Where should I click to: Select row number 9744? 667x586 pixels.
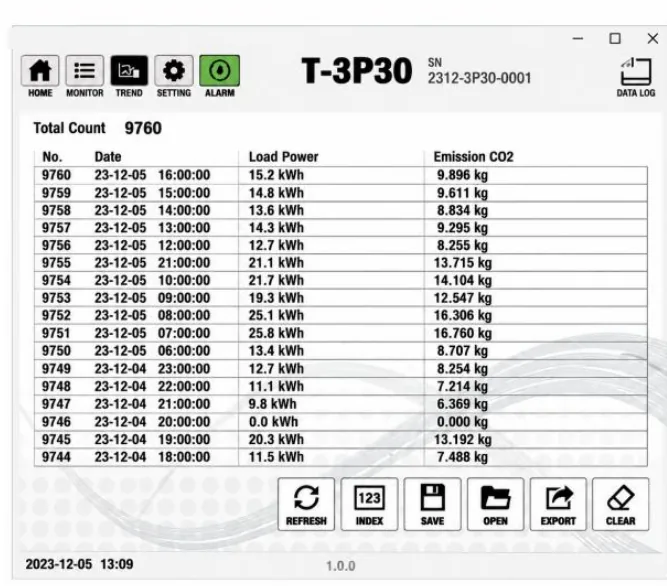pyautogui.click(x=56, y=457)
